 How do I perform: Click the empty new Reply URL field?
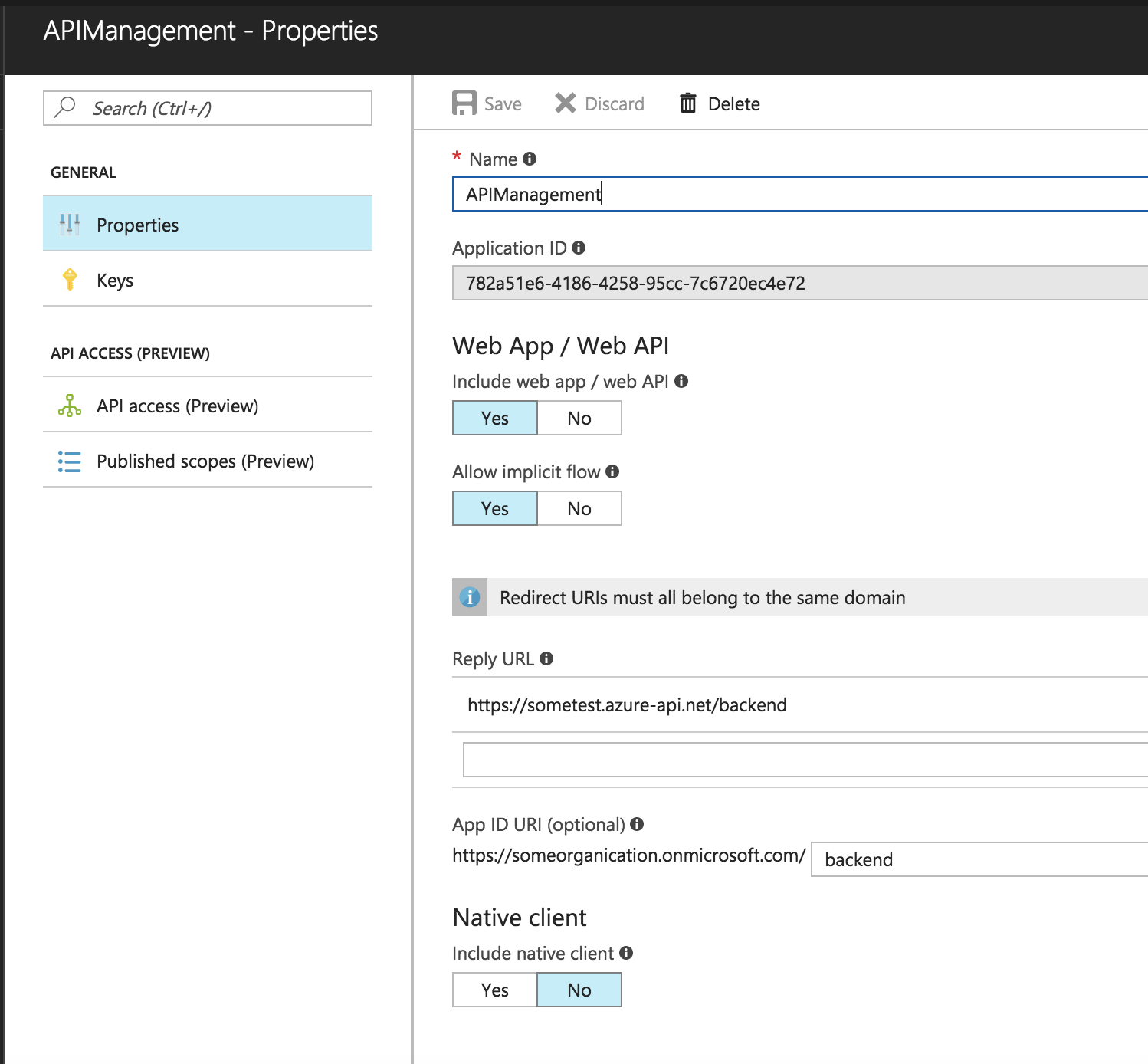tap(805, 760)
